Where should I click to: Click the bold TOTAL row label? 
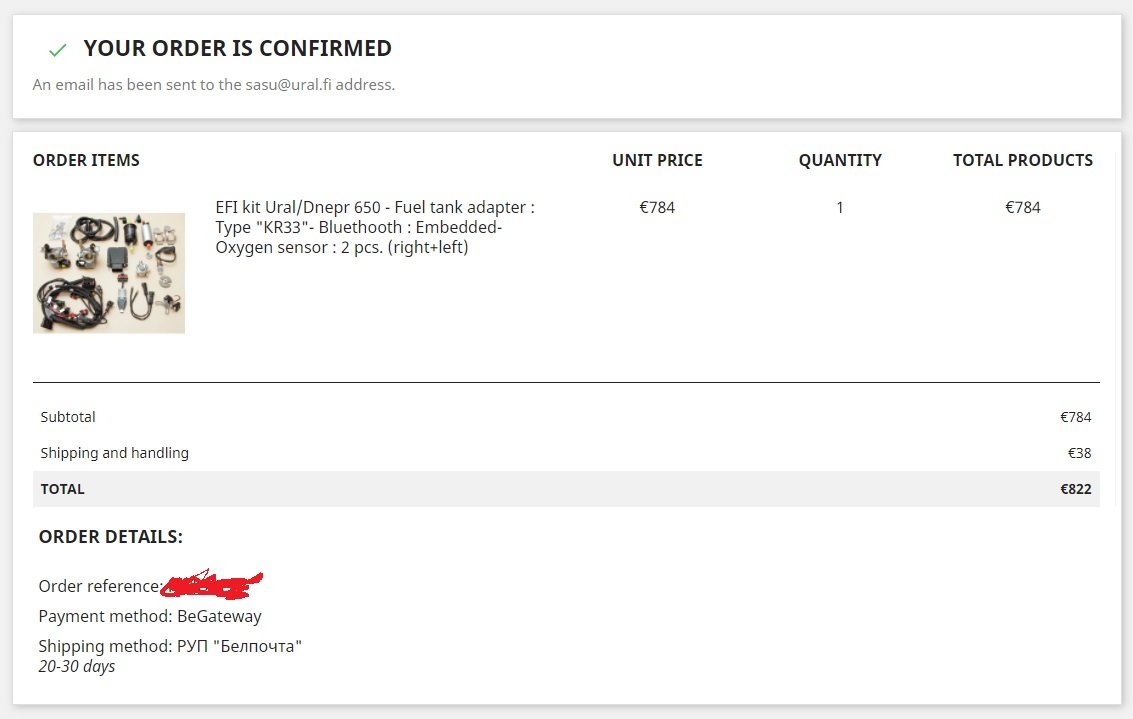(62, 489)
